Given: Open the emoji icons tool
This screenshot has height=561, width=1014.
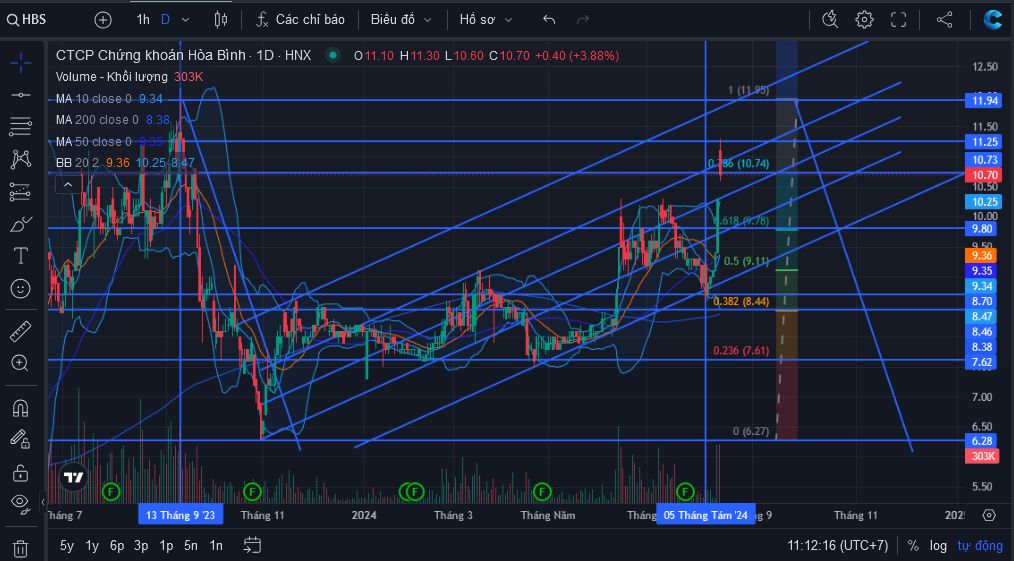Looking at the screenshot, I should (x=21, y=288).
